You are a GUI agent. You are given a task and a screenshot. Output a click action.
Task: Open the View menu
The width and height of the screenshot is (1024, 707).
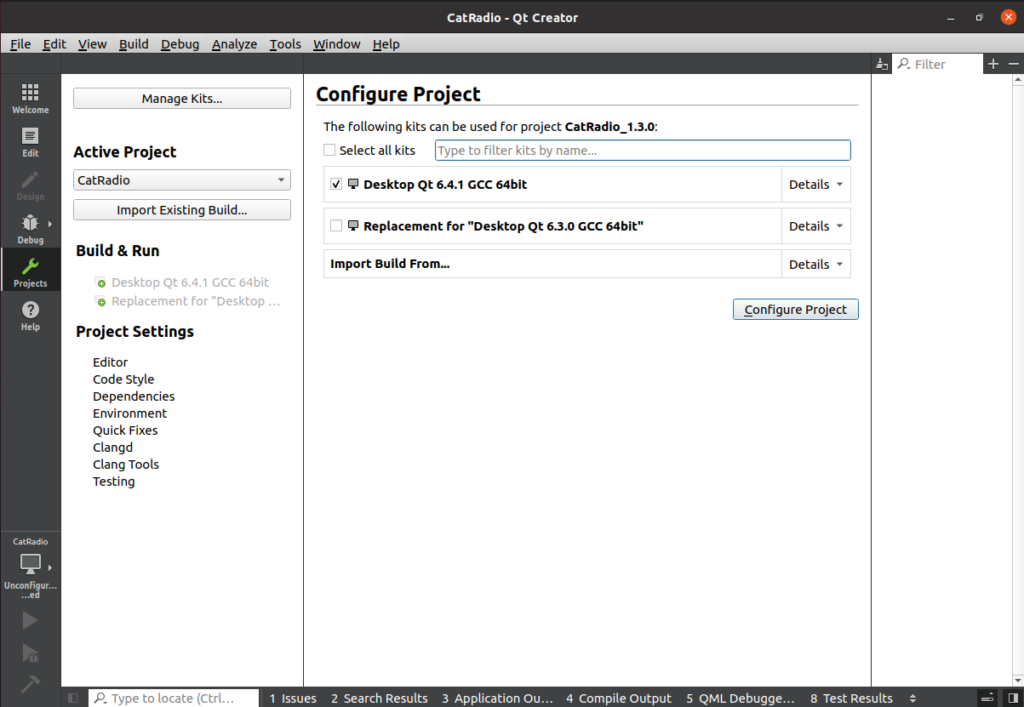point(92,44)
